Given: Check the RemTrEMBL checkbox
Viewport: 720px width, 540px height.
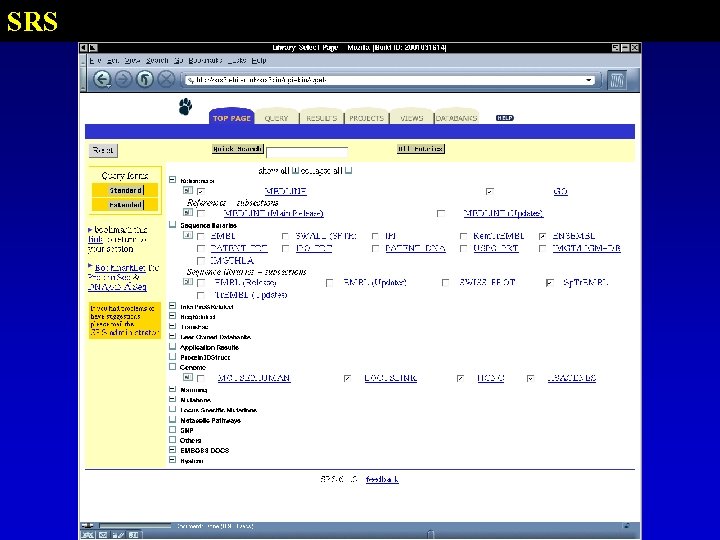Looking at the screenshot, I should [463, 236].
